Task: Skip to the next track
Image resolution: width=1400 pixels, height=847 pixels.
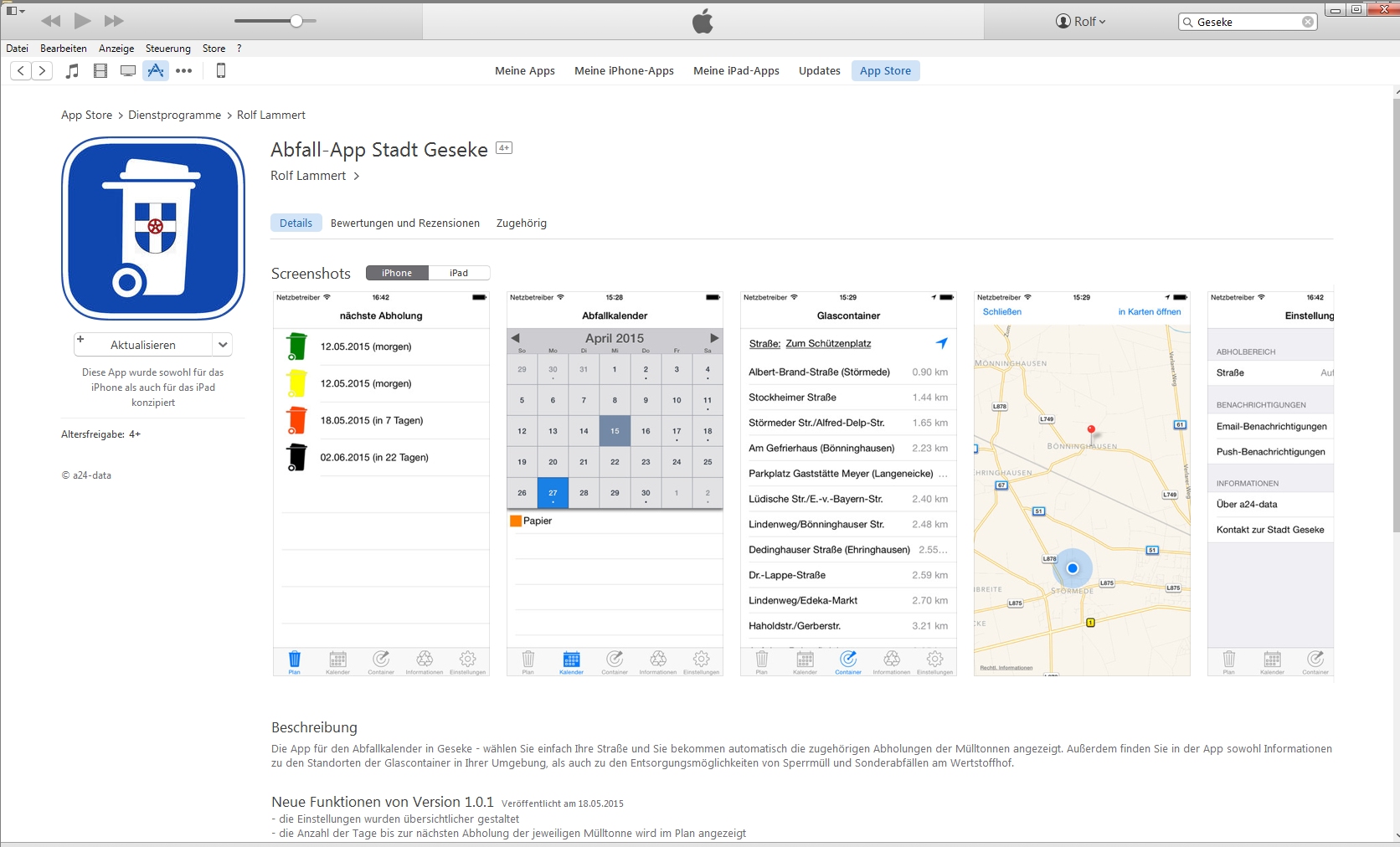Action: [114, 21]
